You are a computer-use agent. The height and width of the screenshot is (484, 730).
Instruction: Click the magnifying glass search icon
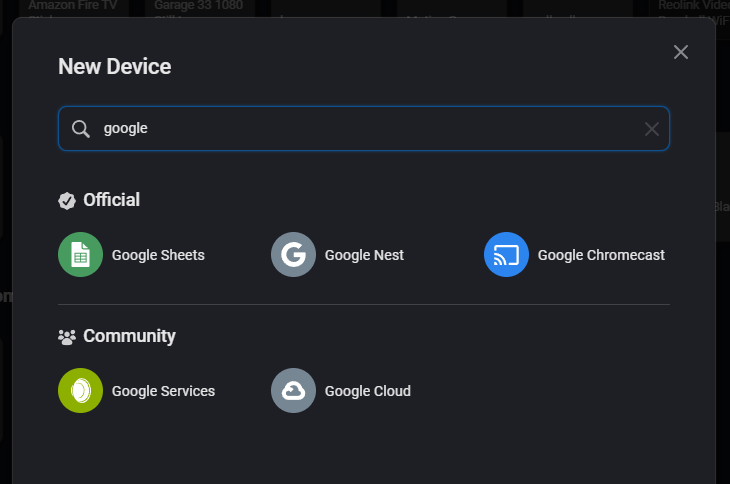pyautogui.click(x=81, y=129)
